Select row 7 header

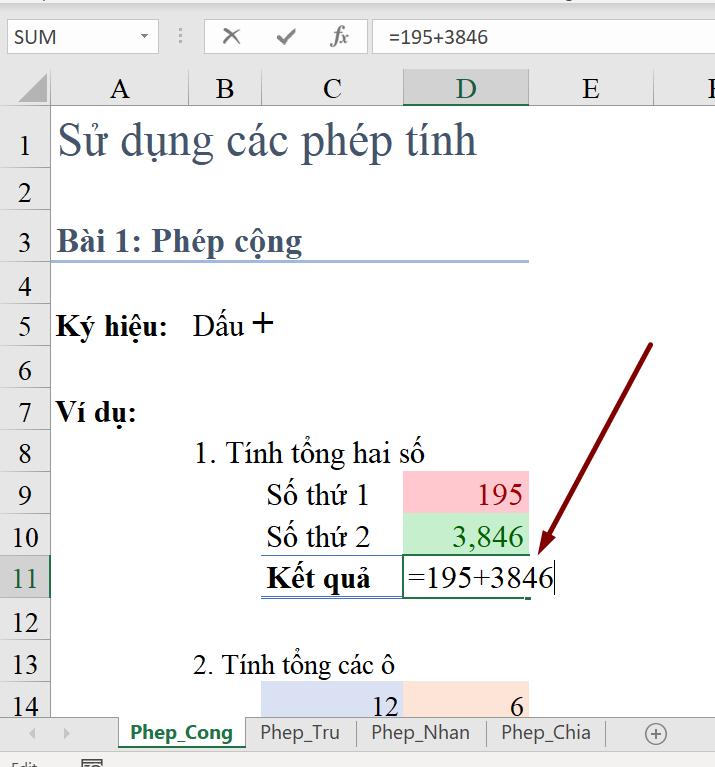25,409
